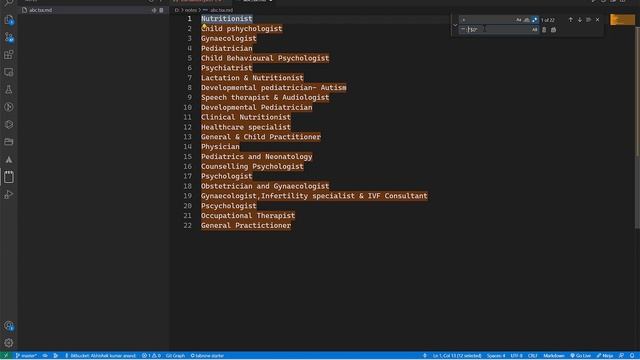The height and width of the screenshot is (360, 640).
Task: Click line 12 Healthcare specialist
Action: coord(246,127)
